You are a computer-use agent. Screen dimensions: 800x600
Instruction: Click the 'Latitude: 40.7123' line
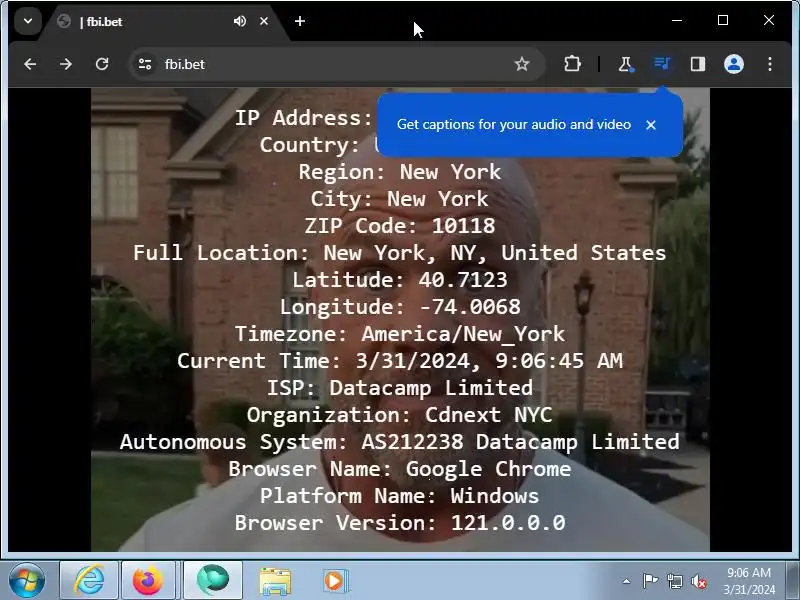400,280
